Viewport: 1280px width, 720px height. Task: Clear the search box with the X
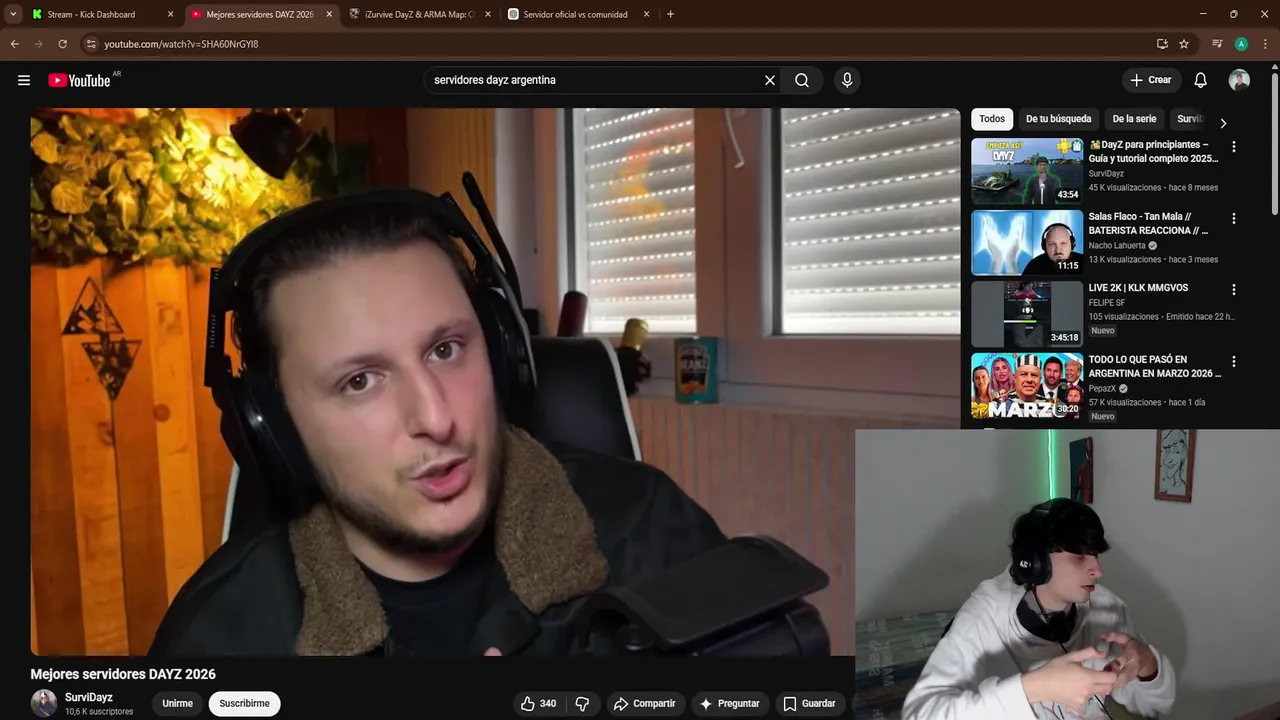[x=770, y=80]
